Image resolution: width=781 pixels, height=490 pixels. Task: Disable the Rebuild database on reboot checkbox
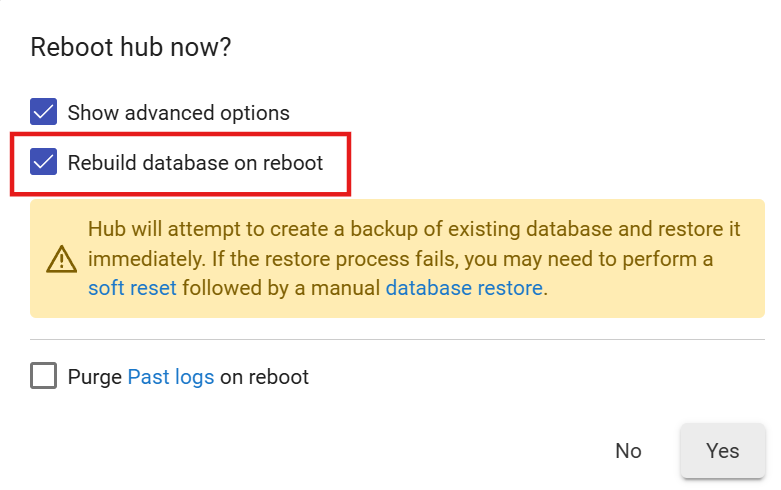click(x=43, y=162)
